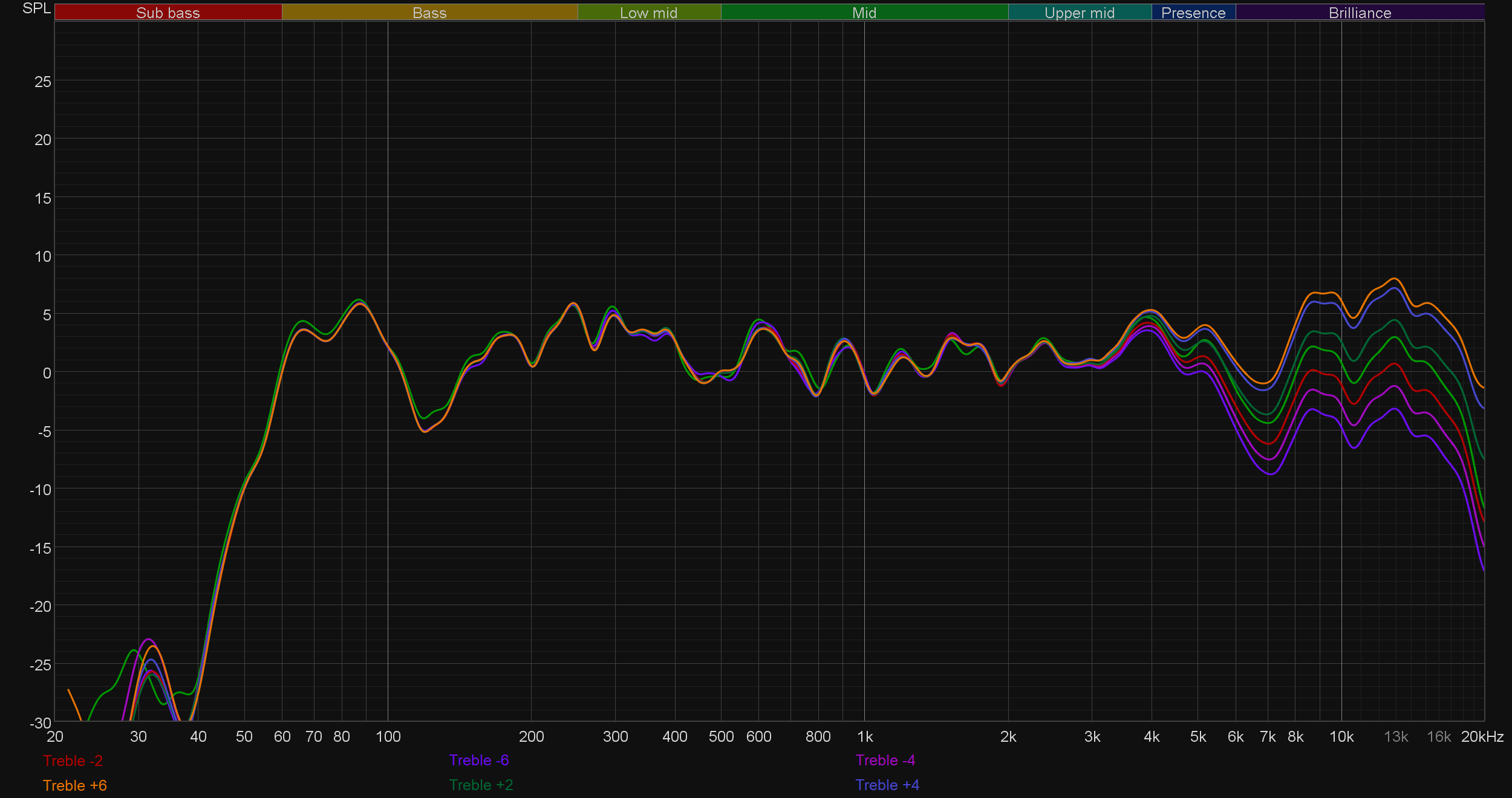Click the -30 SPL axis label
This screenshot has height=798, width=1512.
coord(40,723)
